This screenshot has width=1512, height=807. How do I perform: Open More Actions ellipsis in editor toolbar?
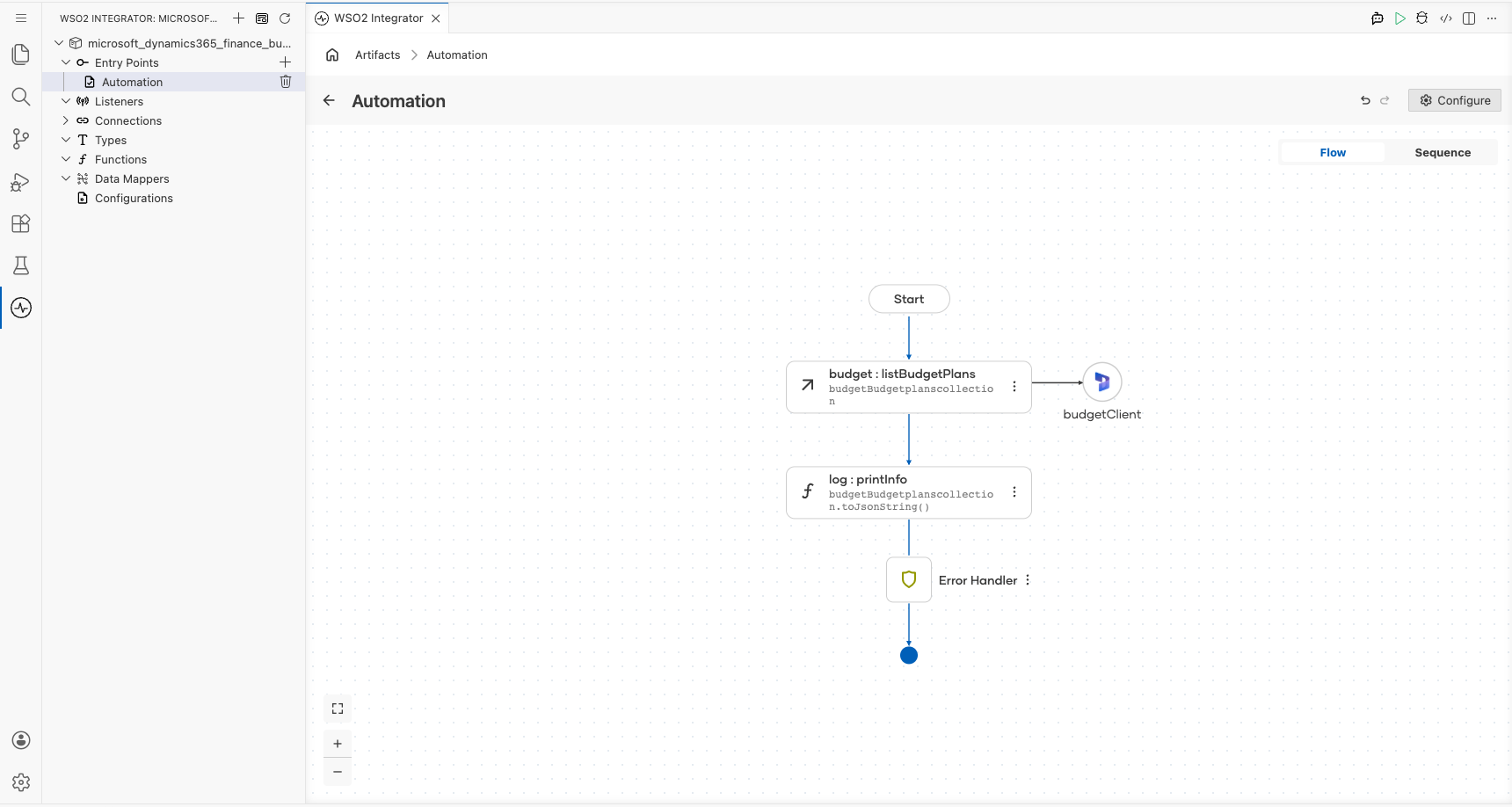pos(1492,18)
